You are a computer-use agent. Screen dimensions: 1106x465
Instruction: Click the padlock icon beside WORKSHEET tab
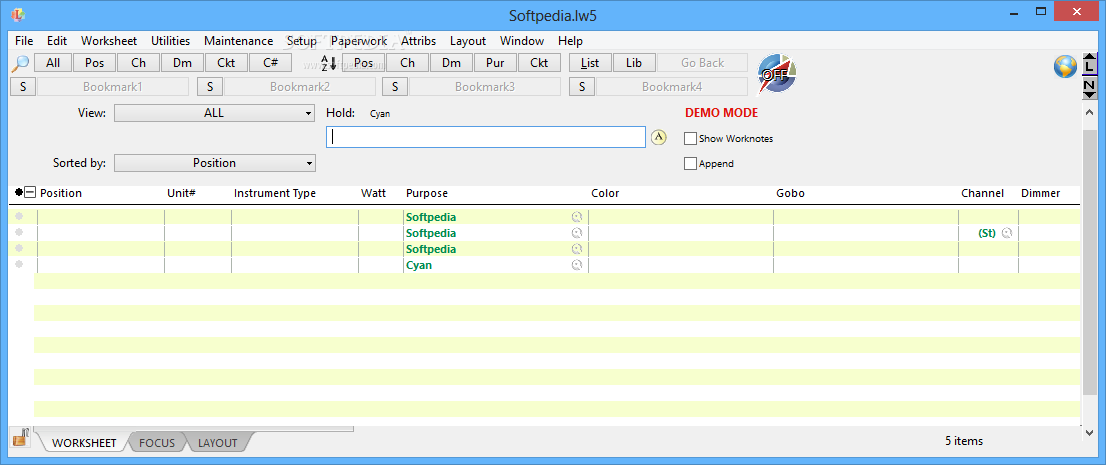(x=20, y=437)
